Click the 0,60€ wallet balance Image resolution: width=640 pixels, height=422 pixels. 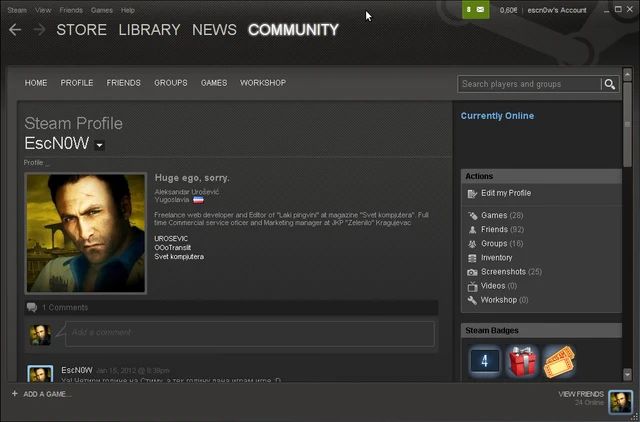(508, 10)
